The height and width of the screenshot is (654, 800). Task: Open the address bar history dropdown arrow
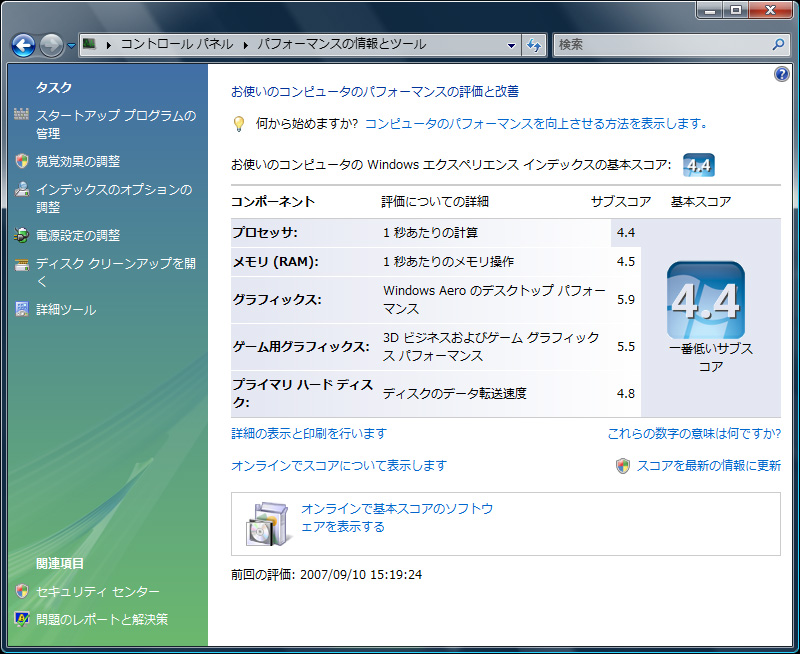pyautogui.click(x=511, y=45)
